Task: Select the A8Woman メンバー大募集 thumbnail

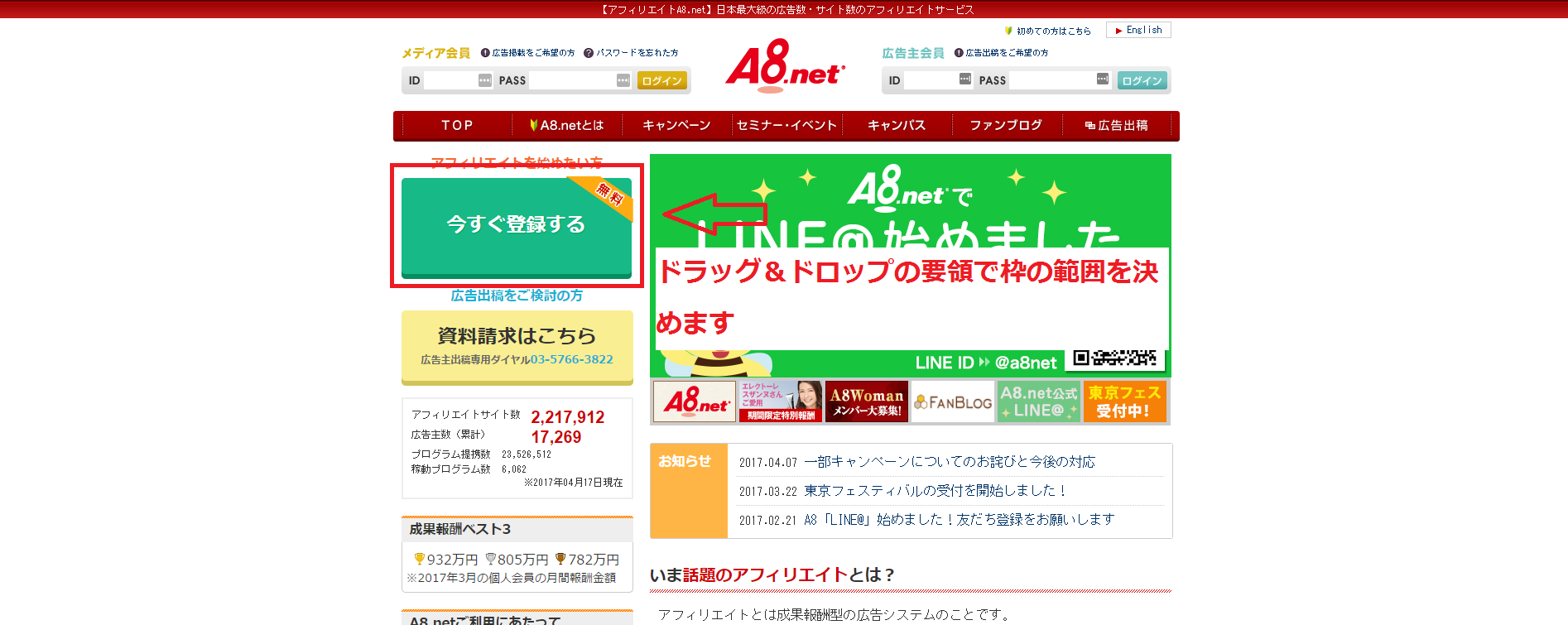Action: pyautogui.click(x=867, y=401)
